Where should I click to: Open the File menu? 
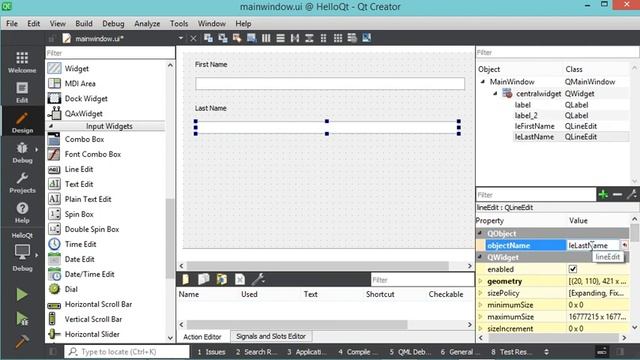click(12, 24)
